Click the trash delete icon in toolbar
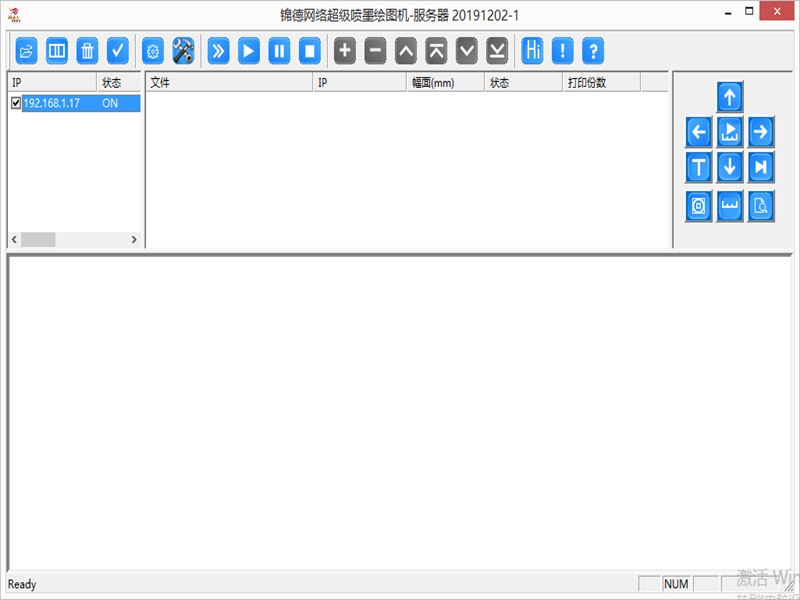This screenshot has width=800, height=600. 88,50
